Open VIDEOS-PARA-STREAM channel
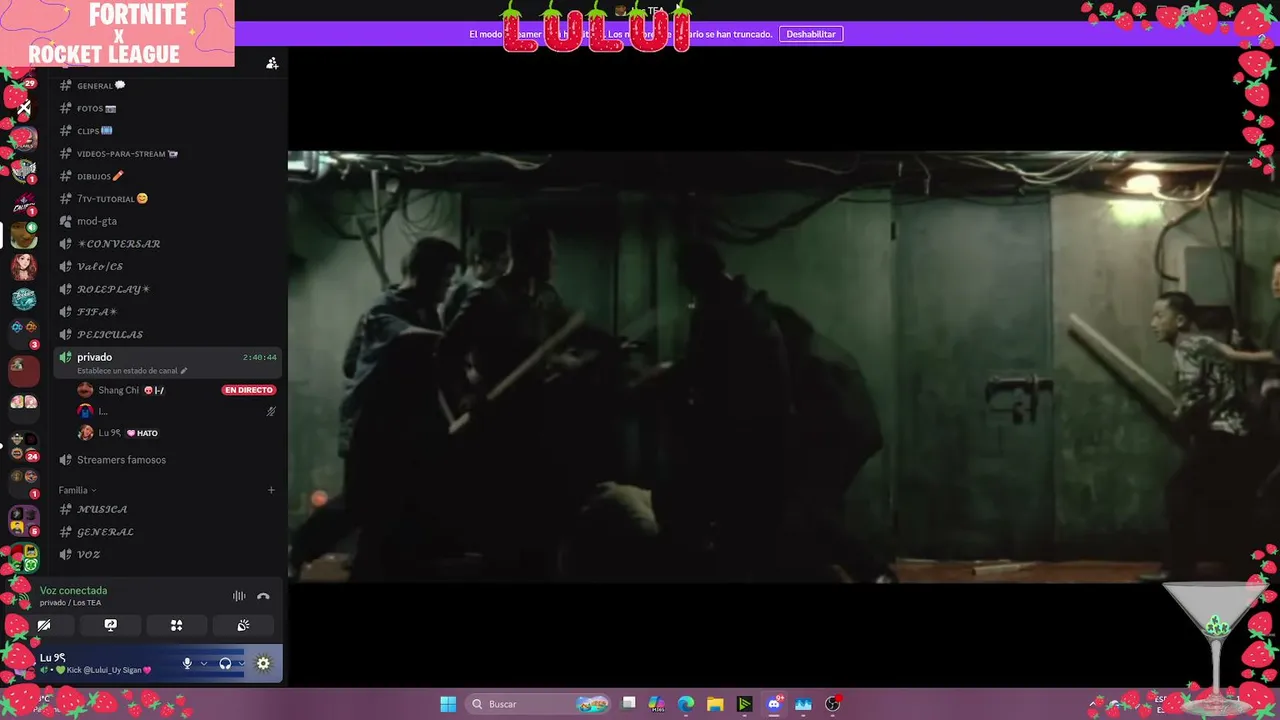The width and height of the screenshot is (1280, 720). [x=166, y=154]
